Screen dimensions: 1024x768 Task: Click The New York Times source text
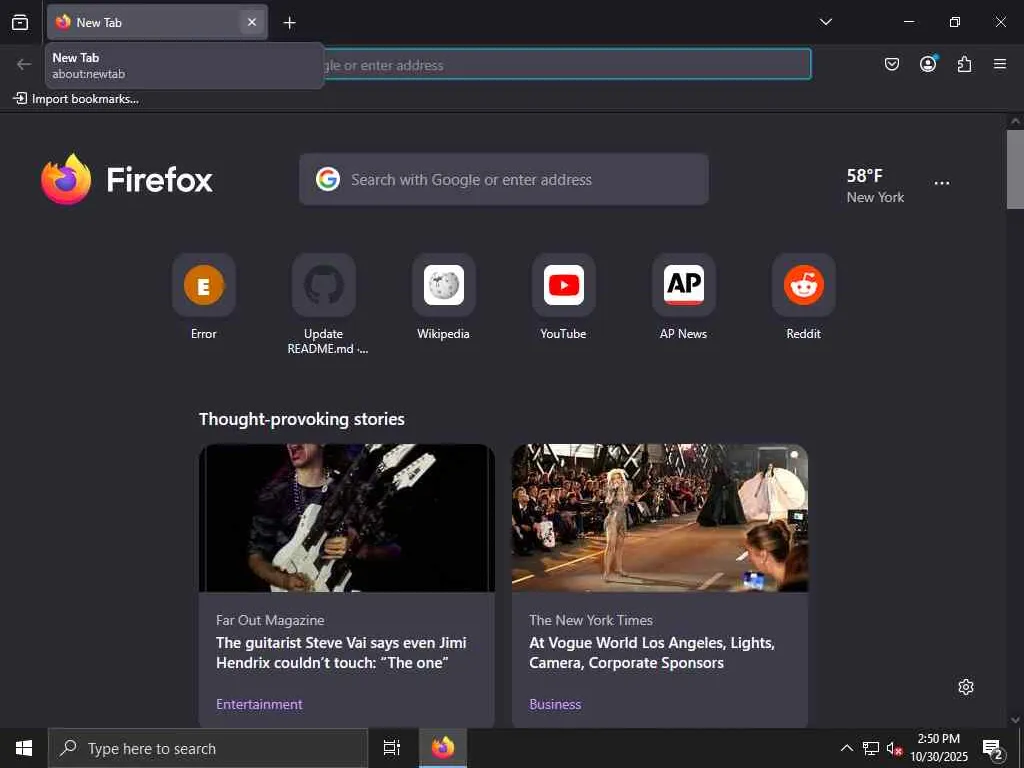(591, 620)
